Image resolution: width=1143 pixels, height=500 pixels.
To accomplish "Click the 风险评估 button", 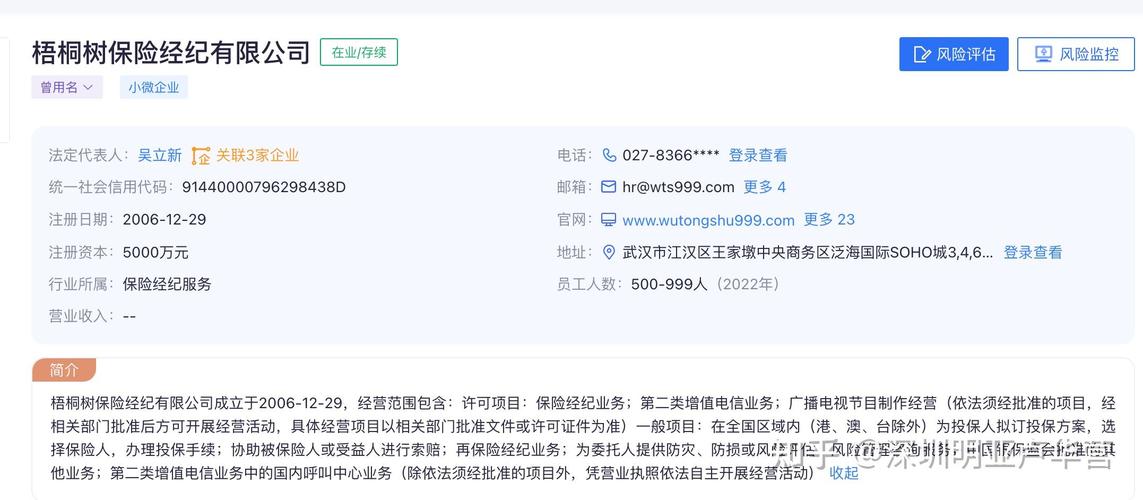I will pyautogui.click(x=953, y=54).
